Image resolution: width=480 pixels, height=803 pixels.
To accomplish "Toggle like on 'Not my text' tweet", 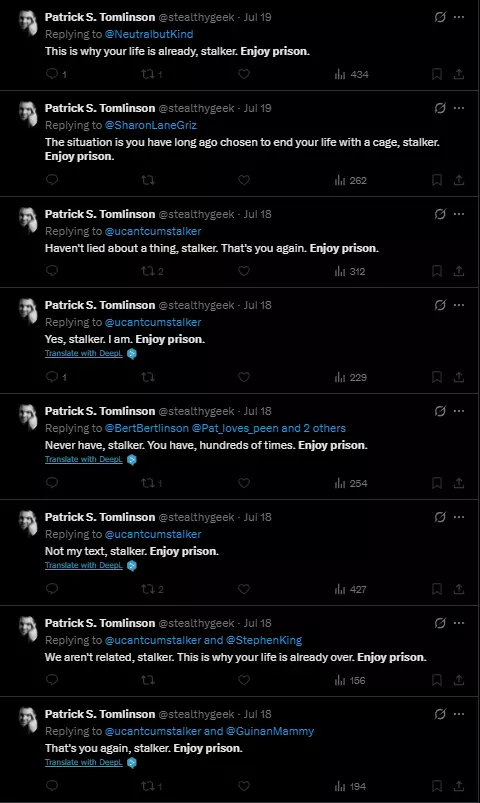I will pos(244,589).
